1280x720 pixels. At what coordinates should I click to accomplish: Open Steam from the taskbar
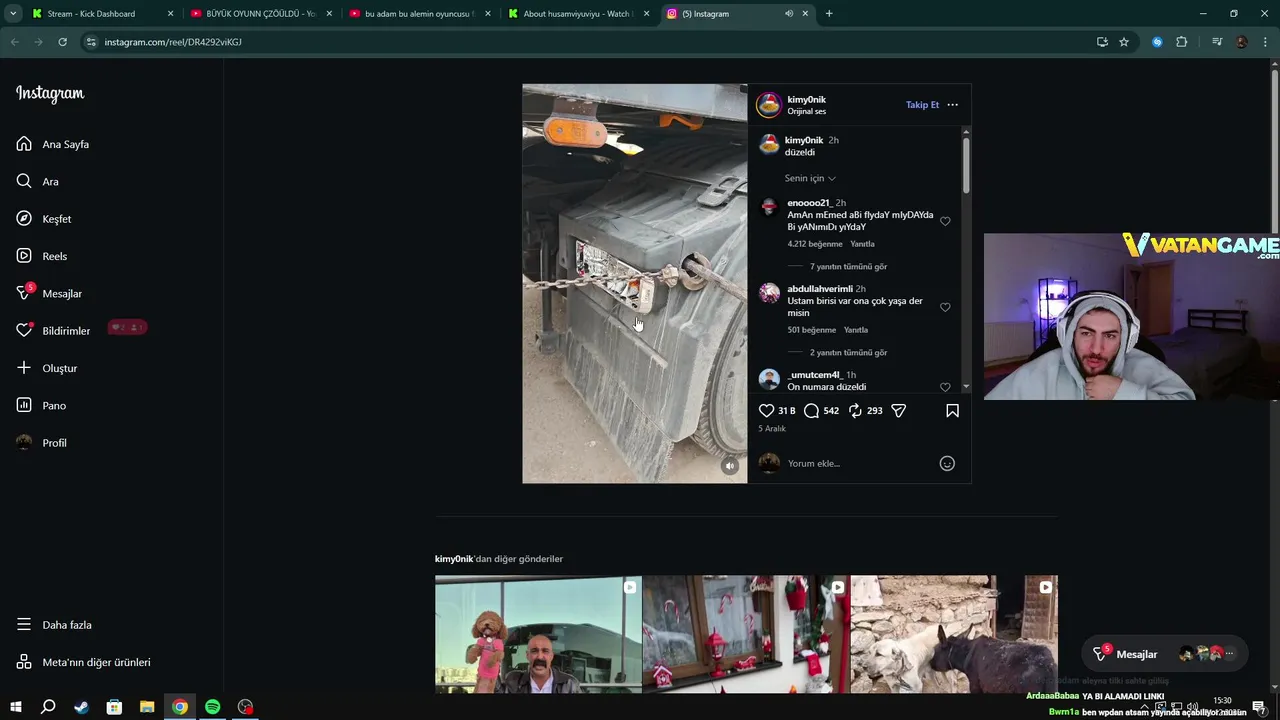click(x=81, y=707)
